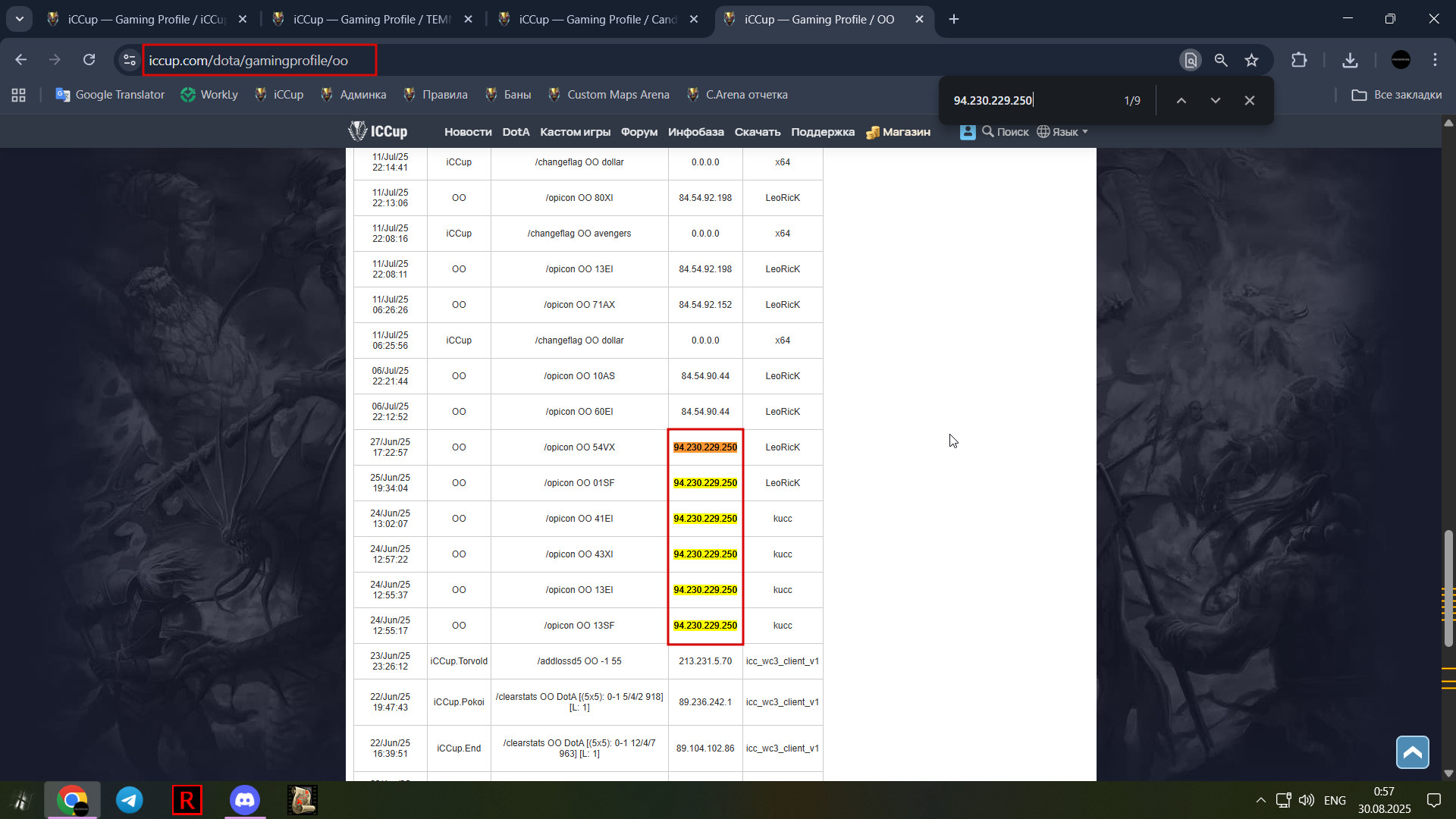Open Telegram from the taskbar

(x=129, y=800)
